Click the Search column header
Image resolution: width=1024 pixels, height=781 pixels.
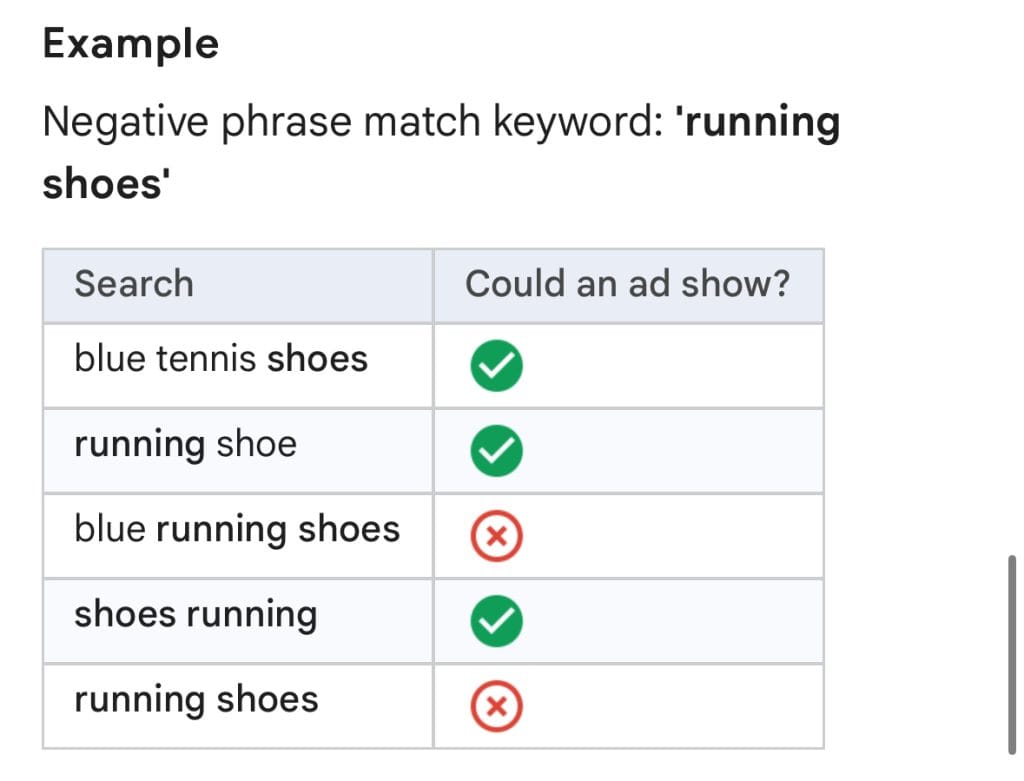[134, 284]
